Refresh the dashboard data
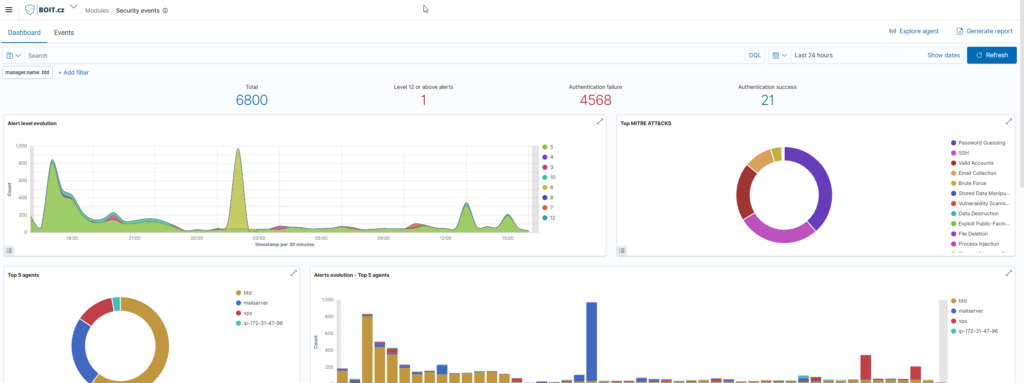This screenshot has height=383, width=1024. tap(991, 56)
